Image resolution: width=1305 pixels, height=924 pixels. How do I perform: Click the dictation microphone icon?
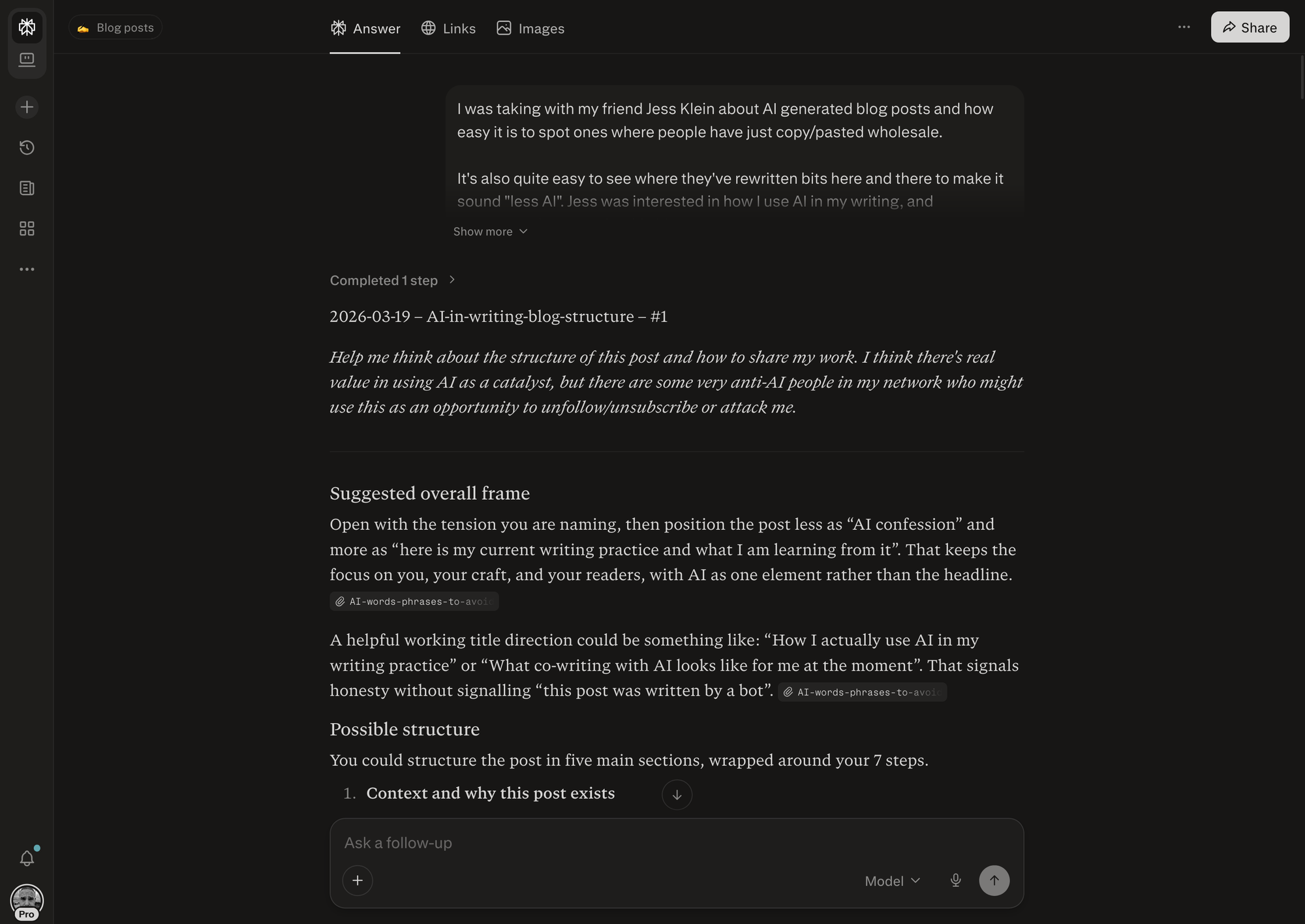tap(955, 880)
